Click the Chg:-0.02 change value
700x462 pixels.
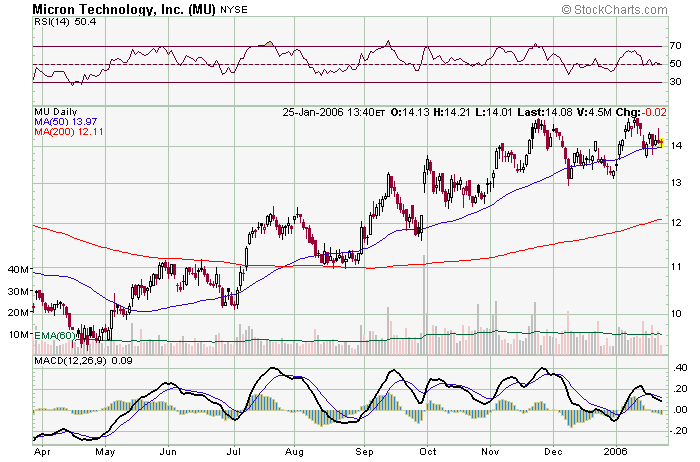pyautogui.click(x=641, y=112)
